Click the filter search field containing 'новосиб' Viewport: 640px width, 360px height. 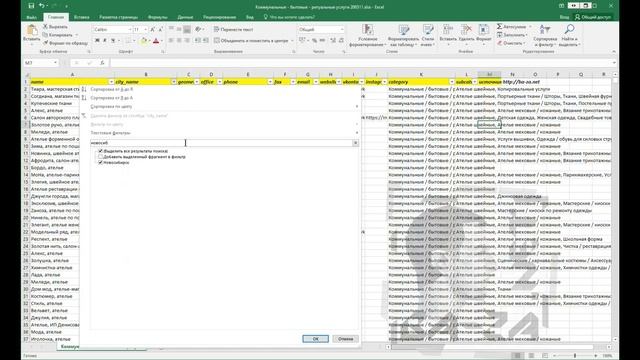pyautogui.click(x=221, y=143)
